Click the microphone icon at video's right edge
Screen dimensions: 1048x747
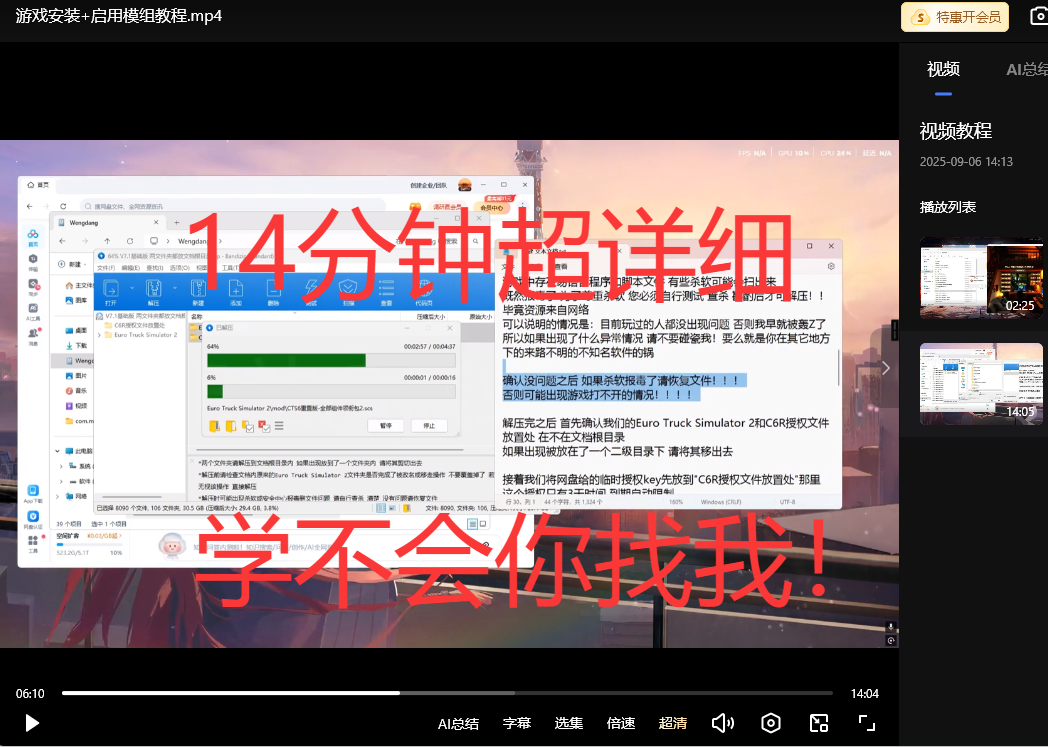pyautogui.click(x=890, y=627)
